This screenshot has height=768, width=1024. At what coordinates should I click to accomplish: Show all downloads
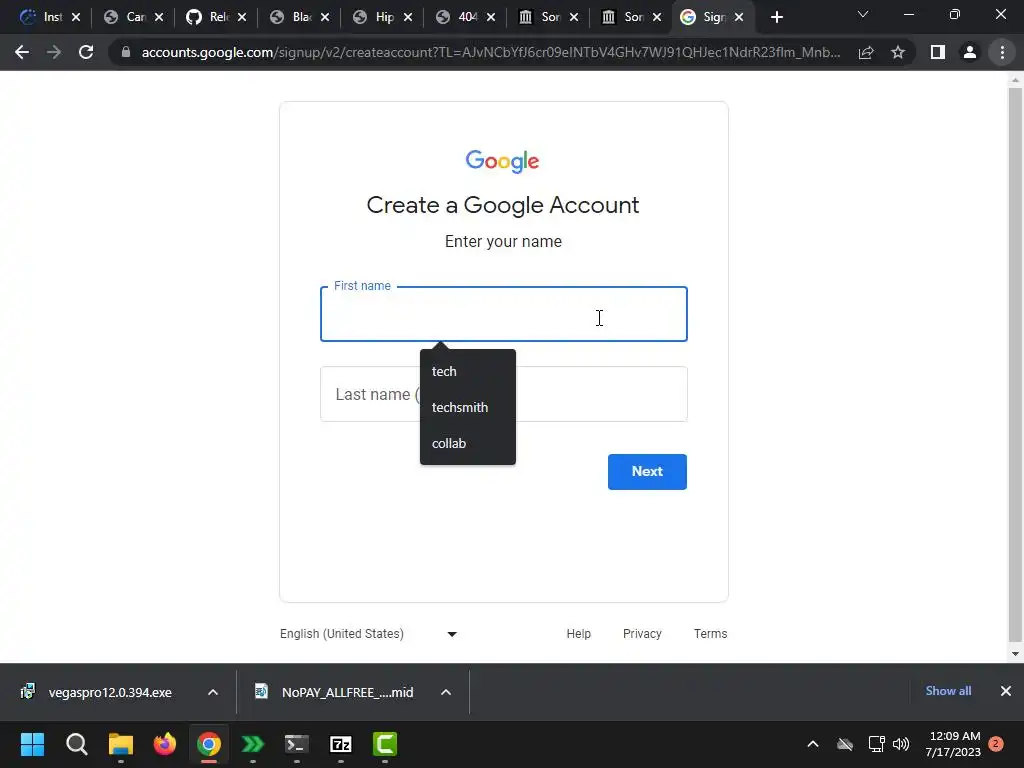click(948, 691)
